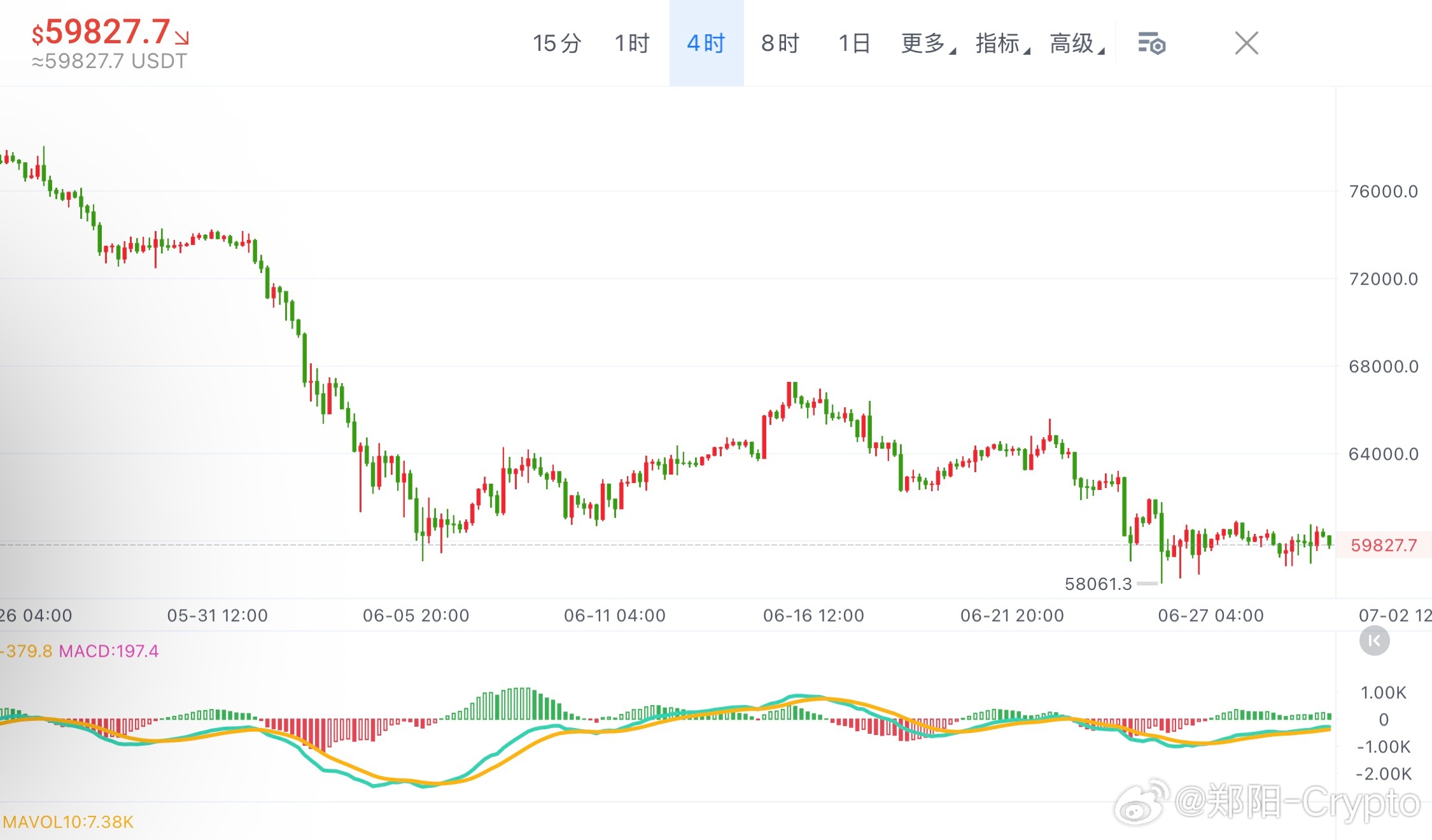Open the 更多 timeframe dropdown
The width and height of the screenshot is (1432, 840).
(x=928, y=43)
